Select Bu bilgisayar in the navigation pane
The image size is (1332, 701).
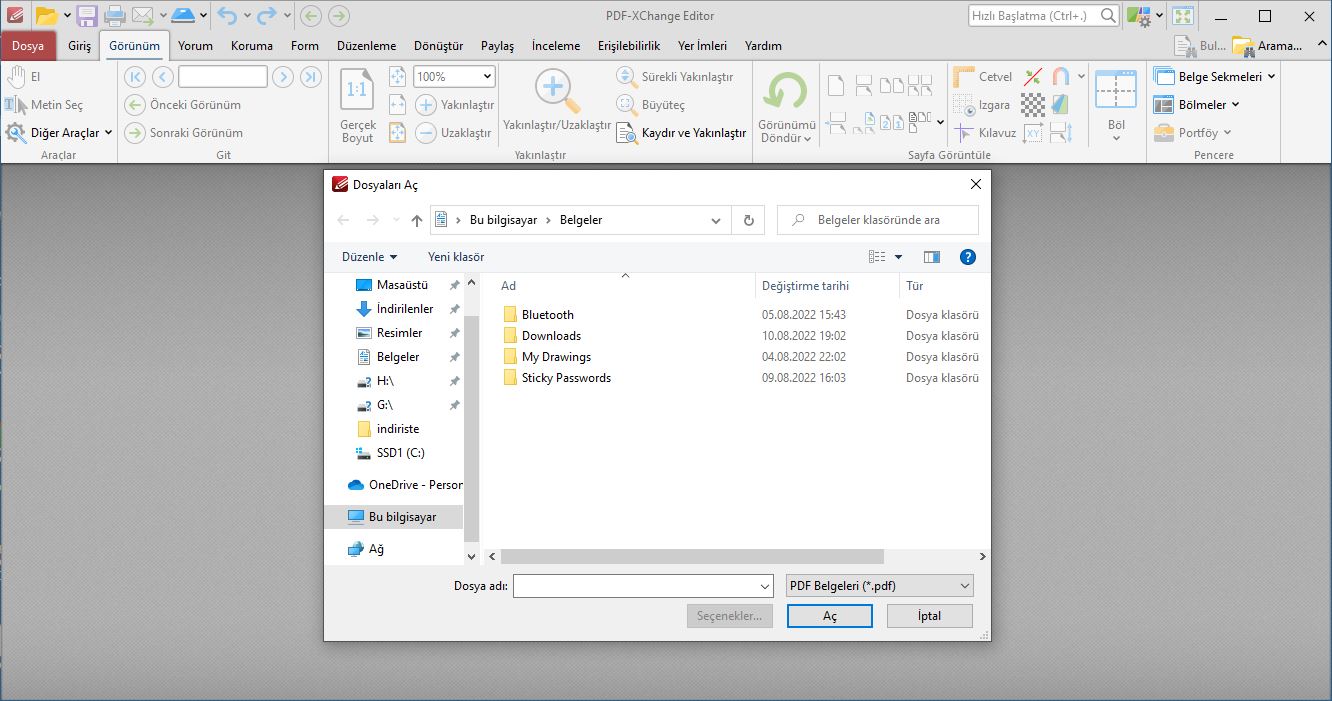[x=394, y=517]
